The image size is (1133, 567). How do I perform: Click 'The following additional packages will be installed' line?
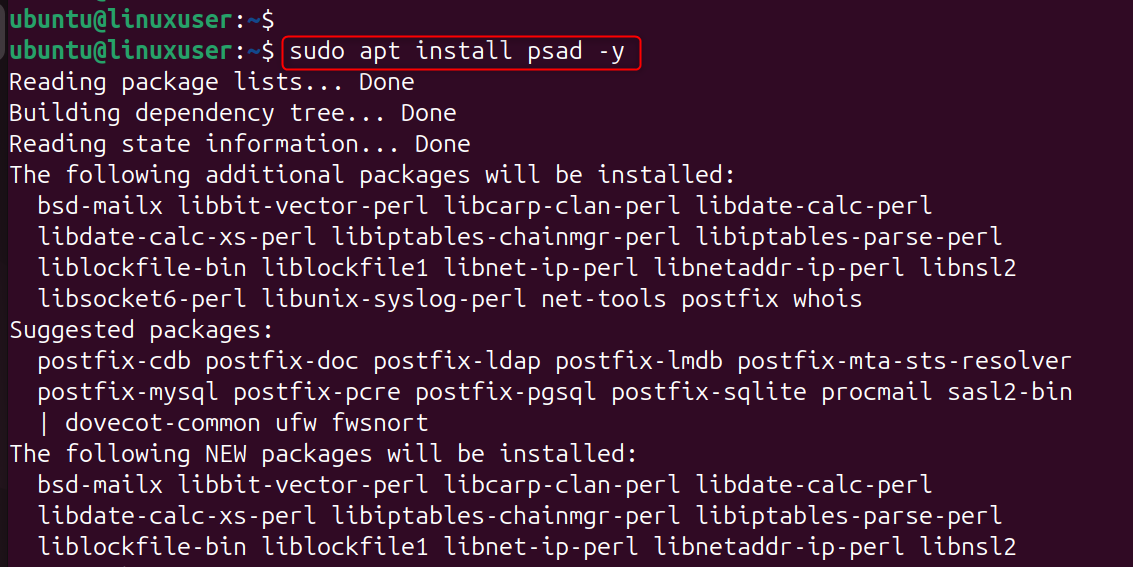click(x=372, y=175)
